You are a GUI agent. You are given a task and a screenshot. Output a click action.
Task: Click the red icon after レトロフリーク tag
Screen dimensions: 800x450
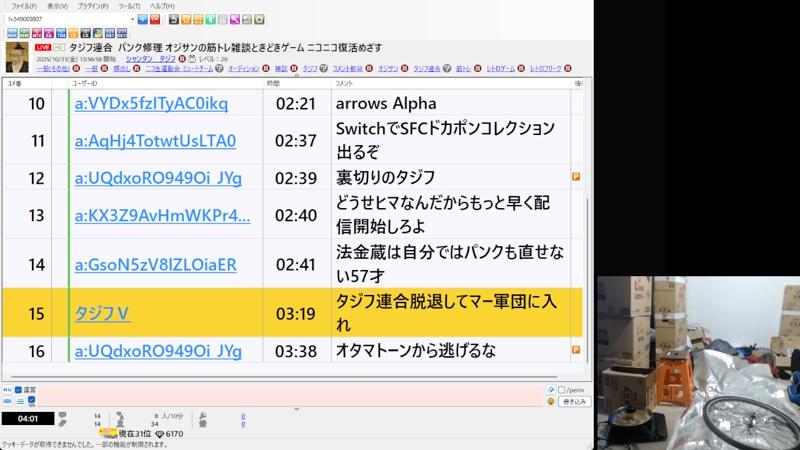(568, 68)
